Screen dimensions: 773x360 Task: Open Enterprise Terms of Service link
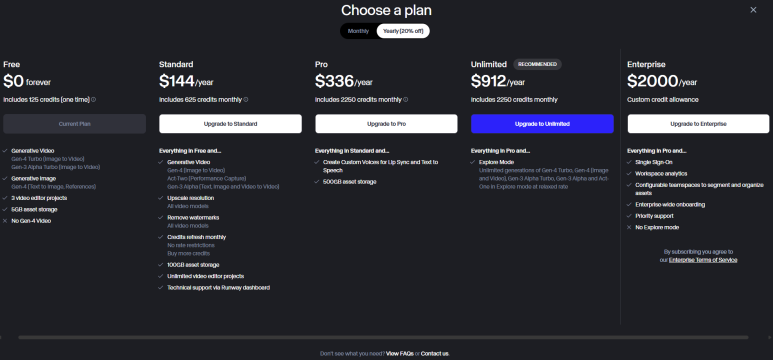pos(703,260)
